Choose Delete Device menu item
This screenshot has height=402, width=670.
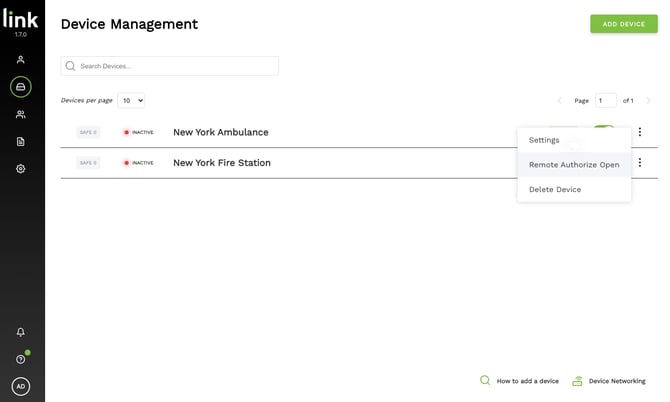click(574, 189)
